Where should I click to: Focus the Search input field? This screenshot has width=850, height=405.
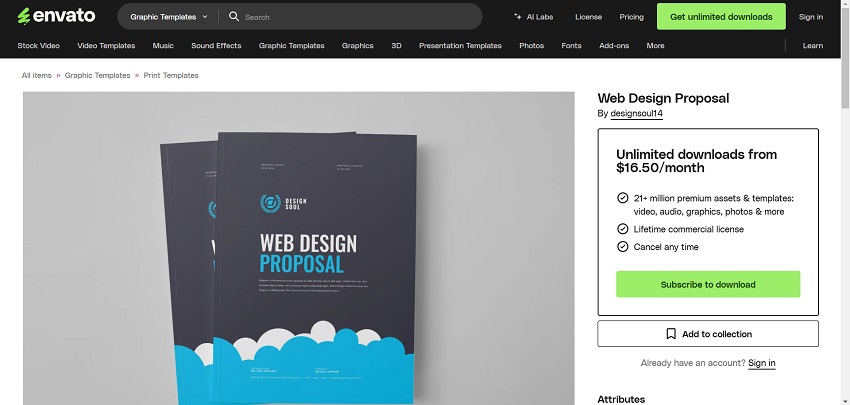[360, 17]
